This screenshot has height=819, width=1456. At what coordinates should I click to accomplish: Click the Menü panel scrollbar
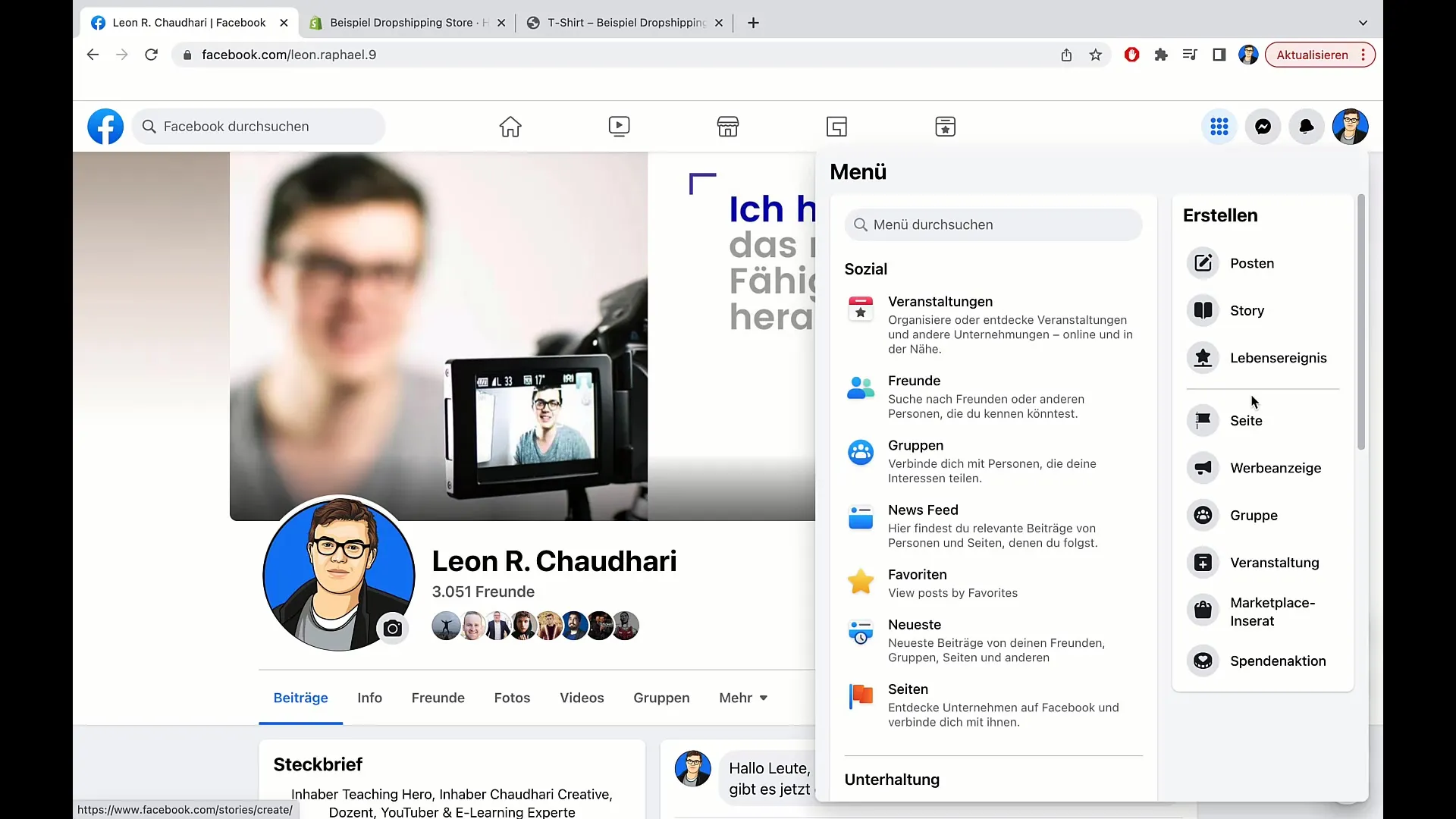pos(1361,322)
